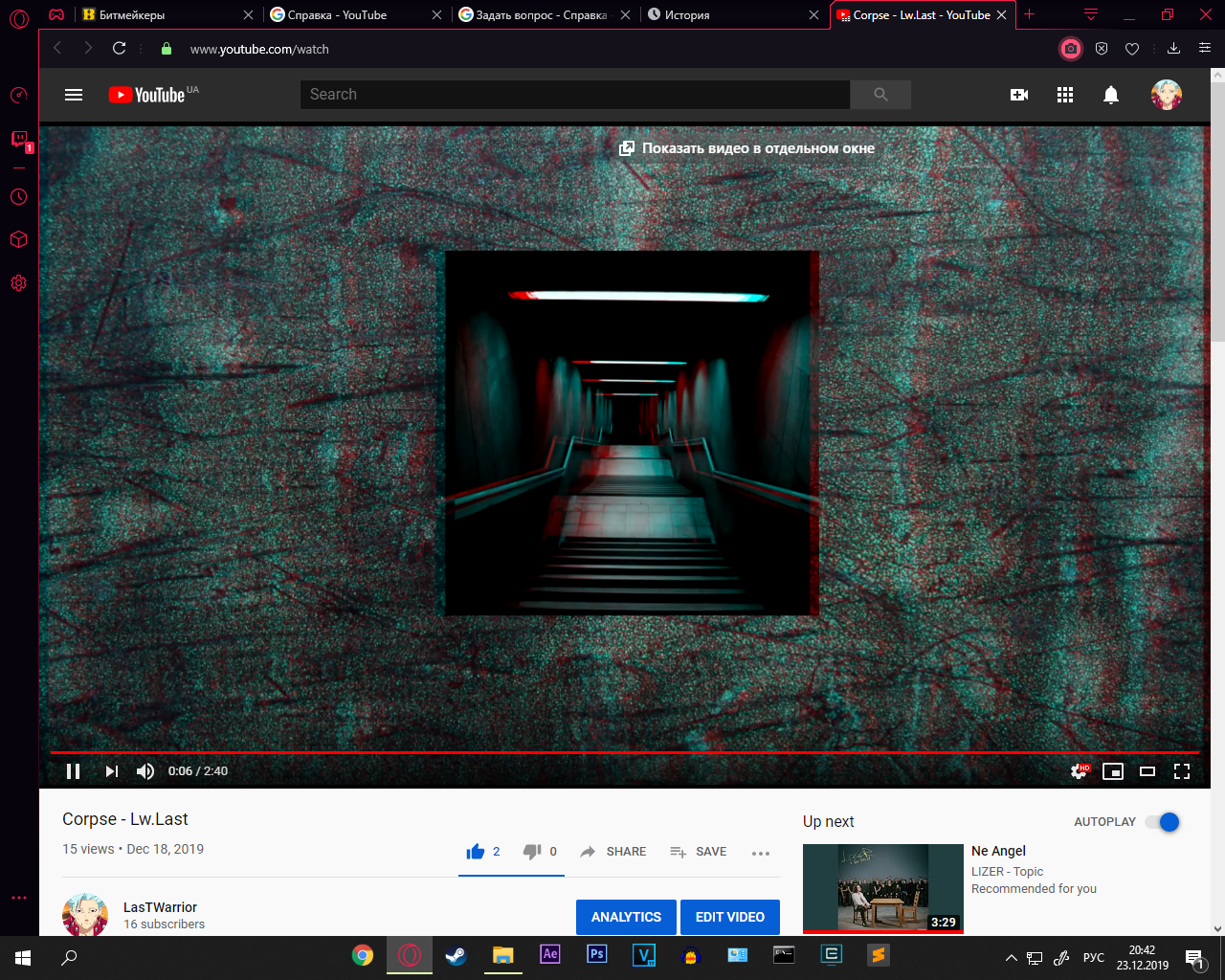The width and height of the screenshot is (1225, 980).
Task: Open After Effects from the taskbar
Action: click(550, 954)
